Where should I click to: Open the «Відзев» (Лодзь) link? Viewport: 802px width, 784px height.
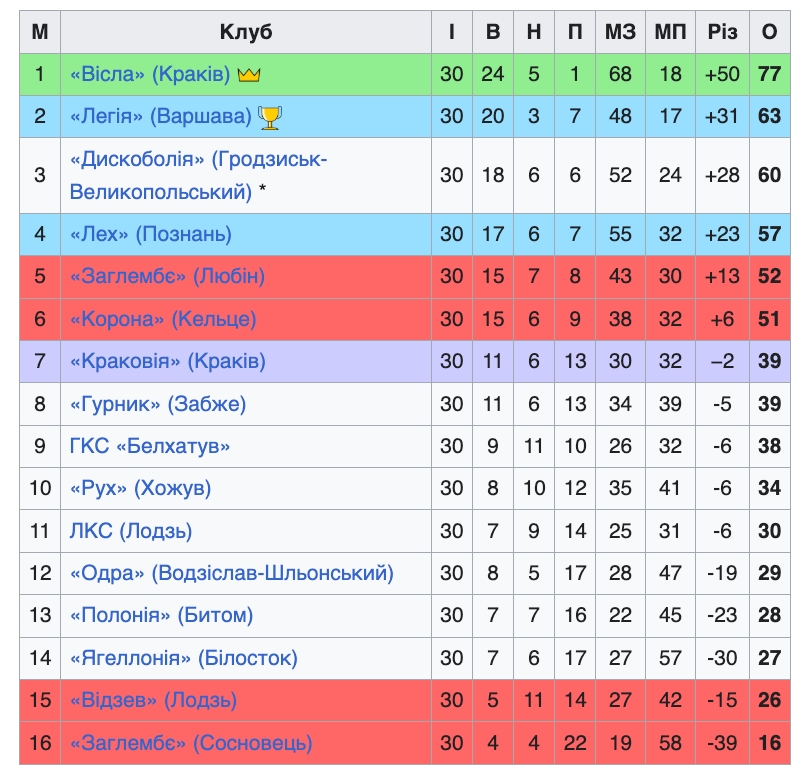click(x=153, y=701)
